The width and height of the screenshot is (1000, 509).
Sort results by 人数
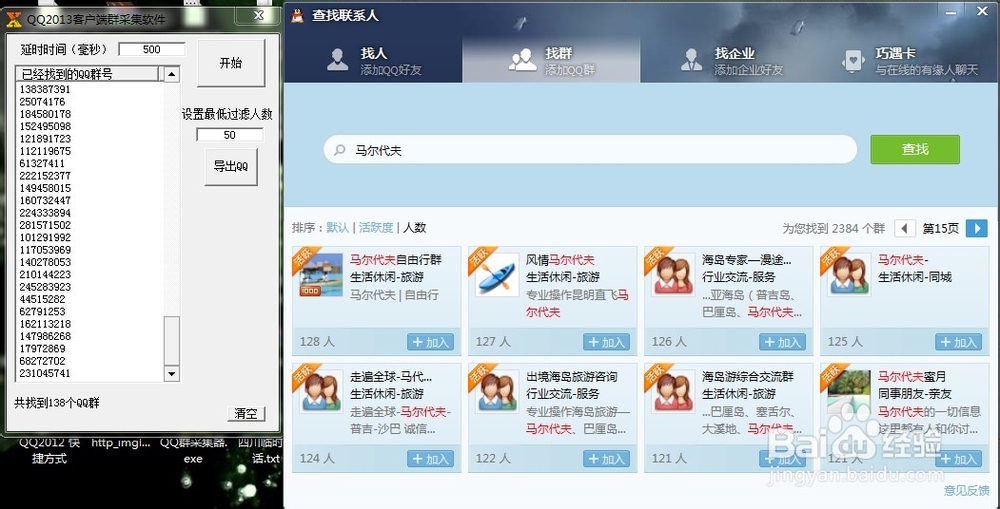click(415, 228)
